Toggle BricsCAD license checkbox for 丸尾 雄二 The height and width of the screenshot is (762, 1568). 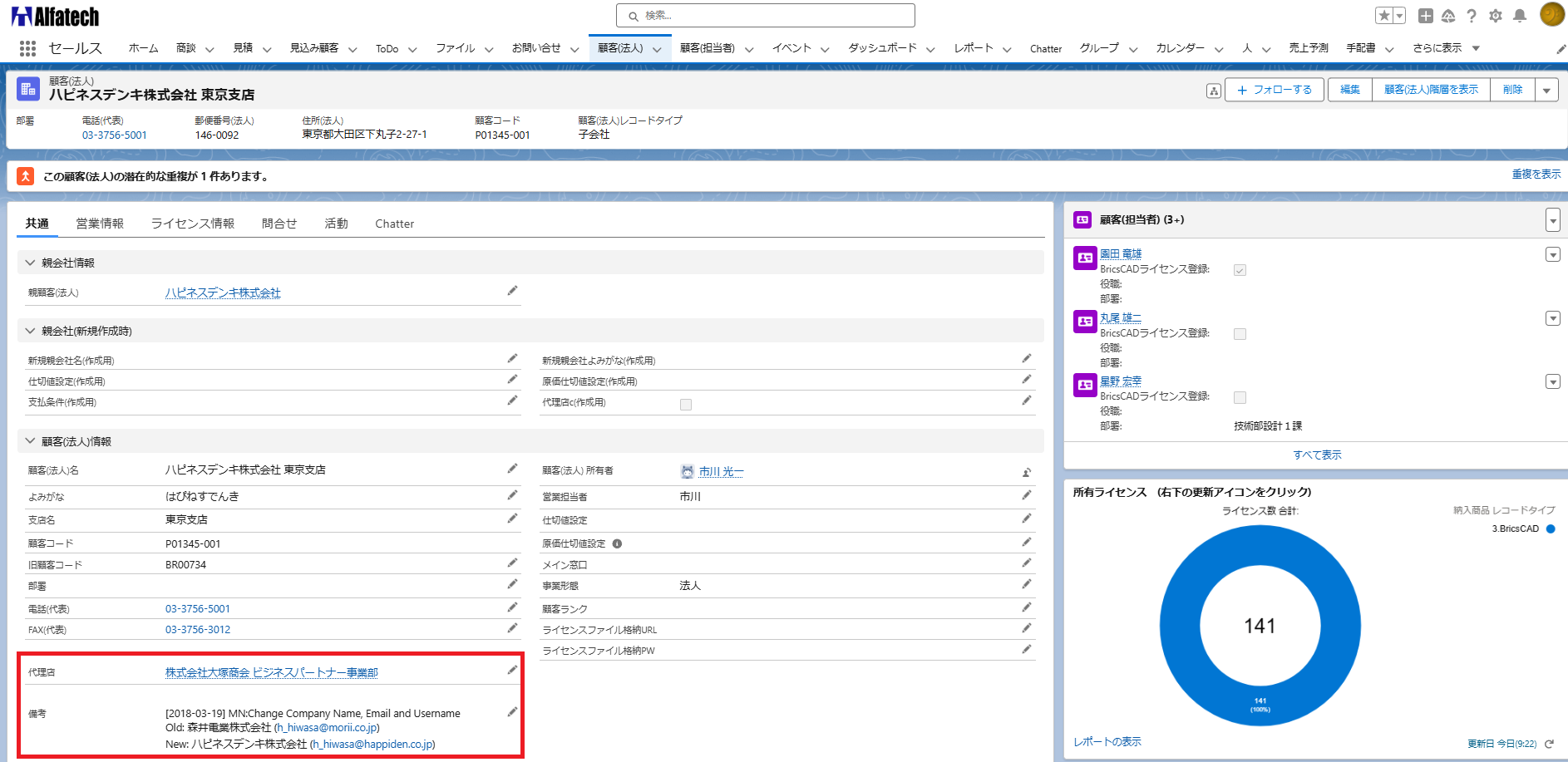click(x=1240, y=334)
